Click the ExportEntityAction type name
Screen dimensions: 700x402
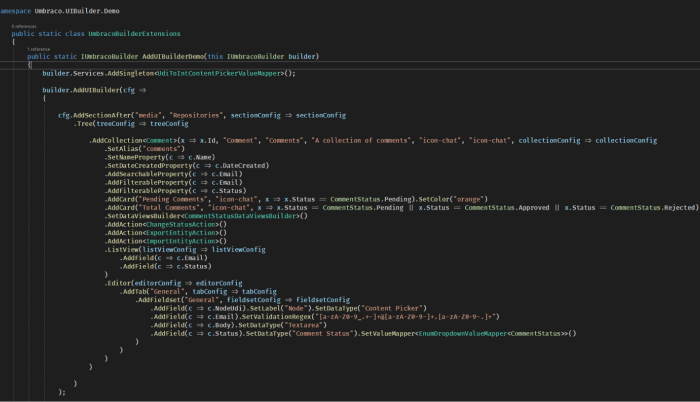(x=183, y=232)
